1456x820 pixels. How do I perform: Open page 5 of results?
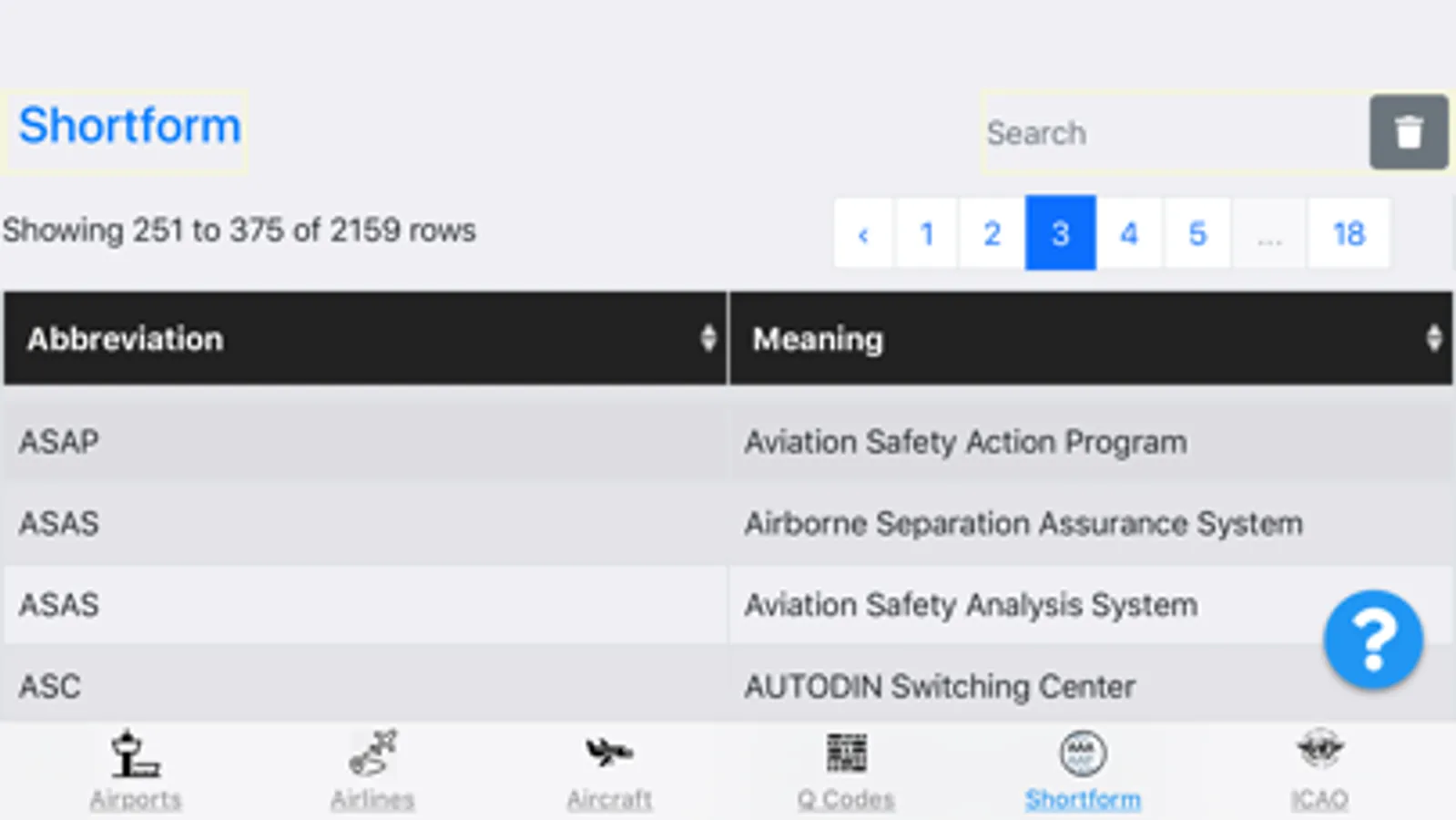click(x=1197, y=233)
